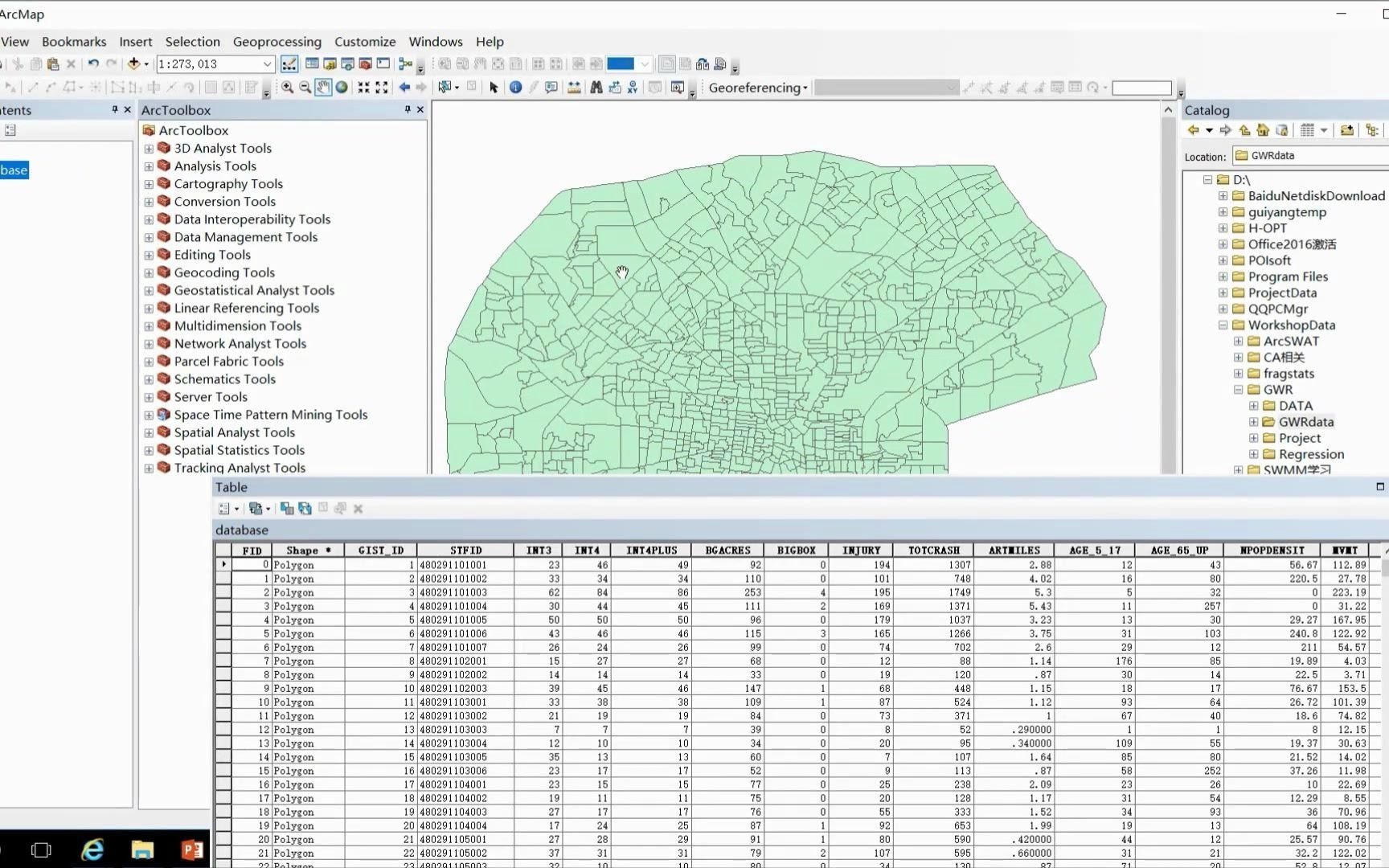
Task: Collapse the GWR folder in Catalog
Action: pyautogui.click(x=1239, y=390)
